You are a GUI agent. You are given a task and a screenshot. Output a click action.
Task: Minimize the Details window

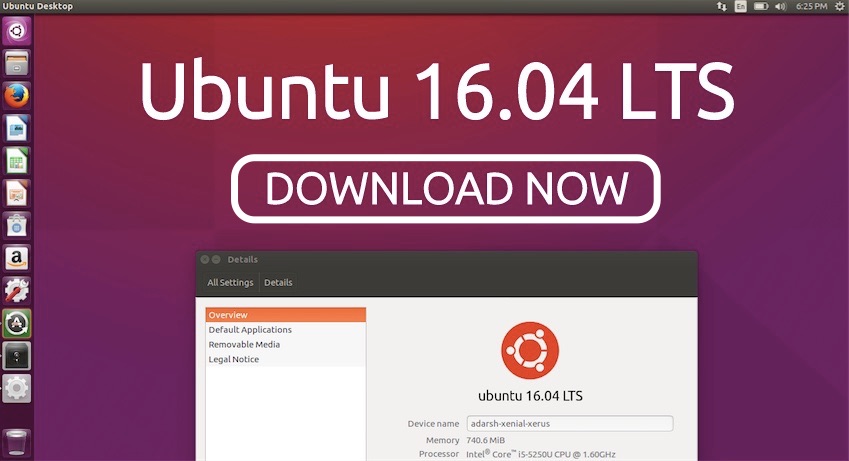216,259
